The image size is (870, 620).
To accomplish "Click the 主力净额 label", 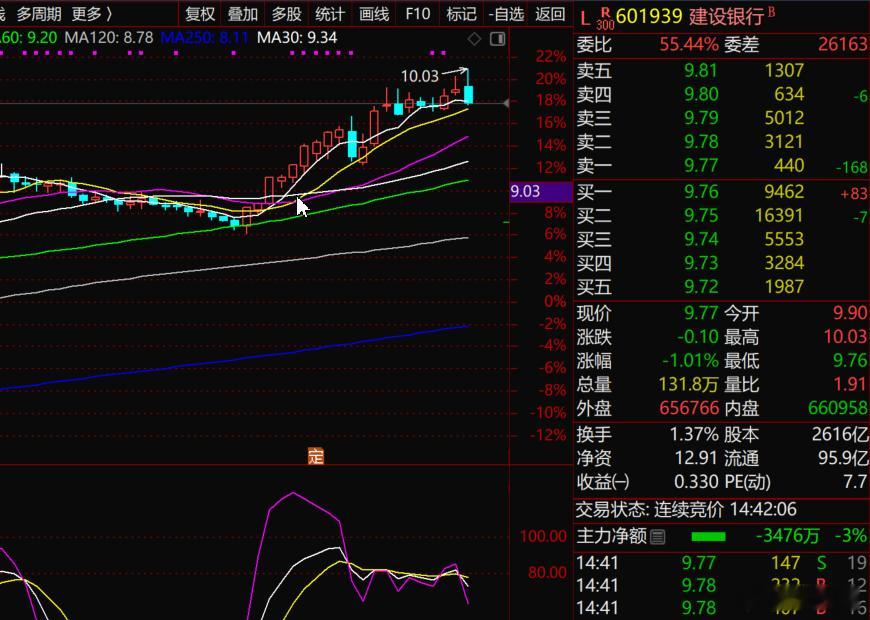I will pos(611,537).
